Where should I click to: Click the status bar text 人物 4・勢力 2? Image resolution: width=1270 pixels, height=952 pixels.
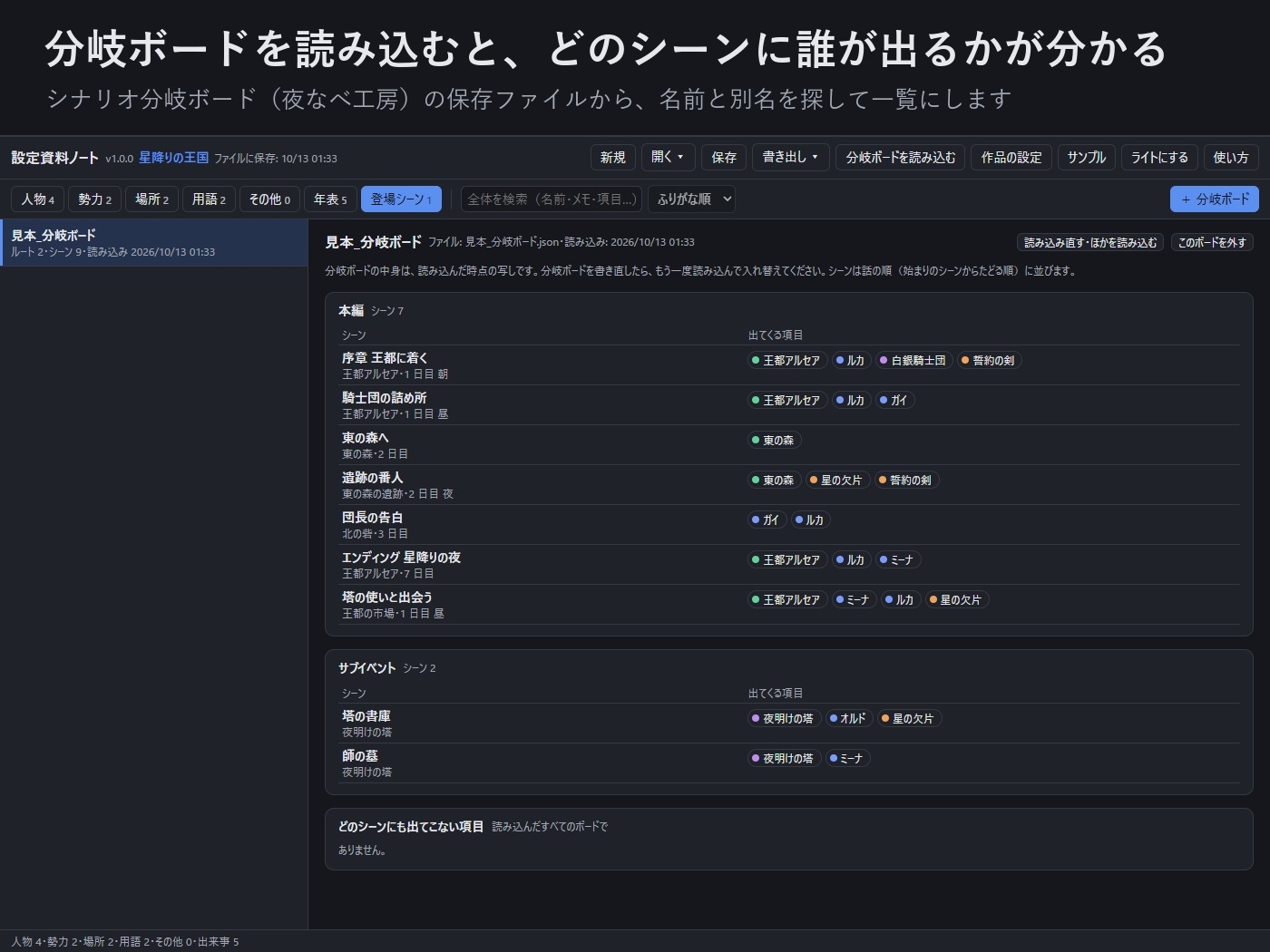pyautogui.click(x=44, y=942)
